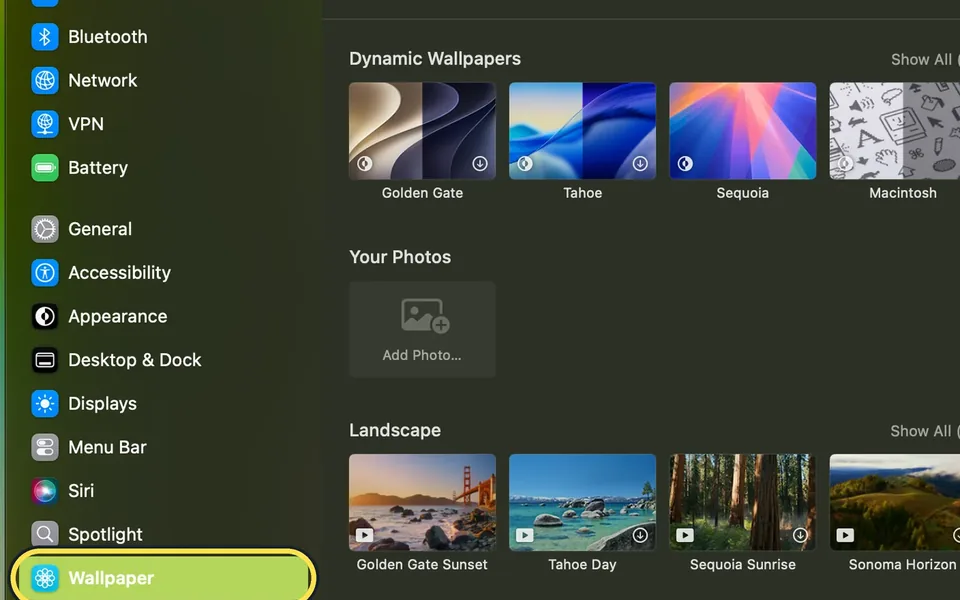The width and height of the screenshot is (960, 600).
Task: Select the Accessibility icon
Action: tap(45, 272)
